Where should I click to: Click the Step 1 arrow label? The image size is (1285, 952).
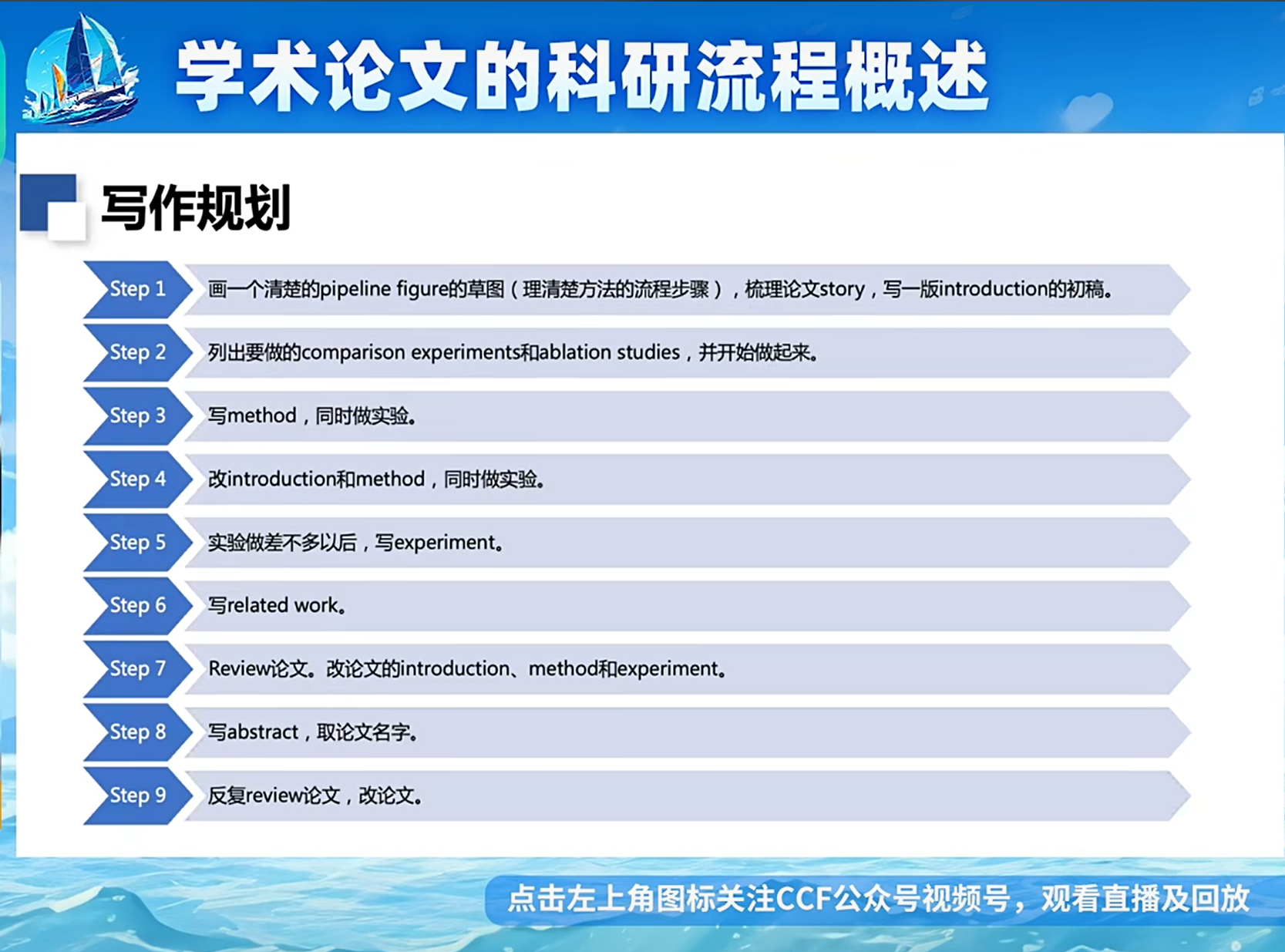click(x=137, y=289)
